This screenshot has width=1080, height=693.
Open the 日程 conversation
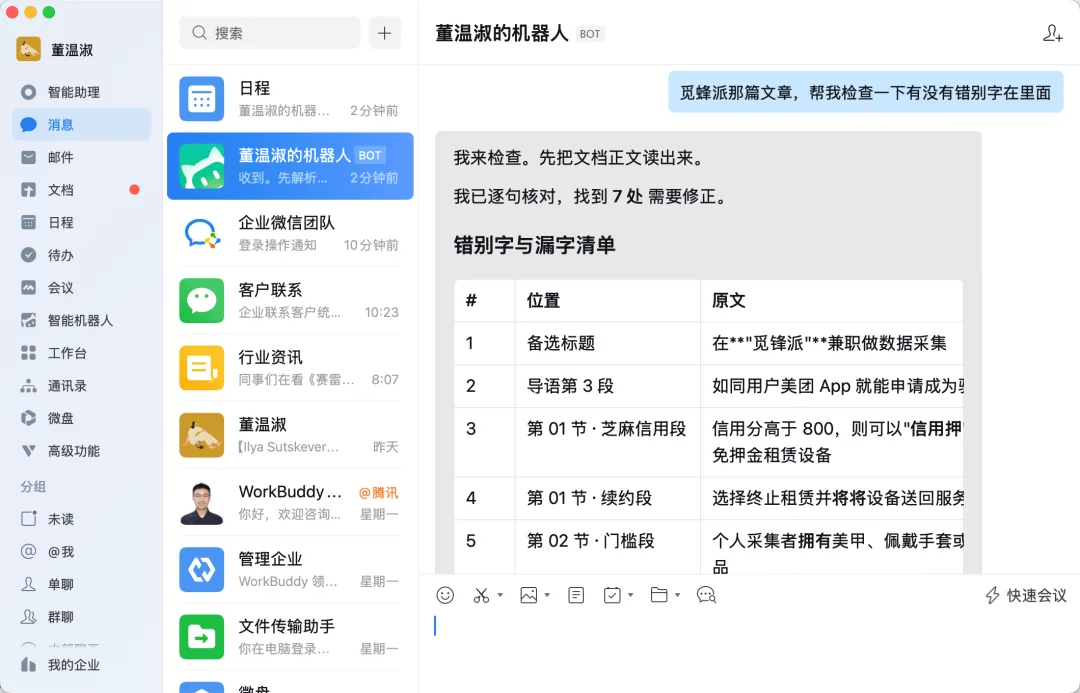[x=290, y=99]
